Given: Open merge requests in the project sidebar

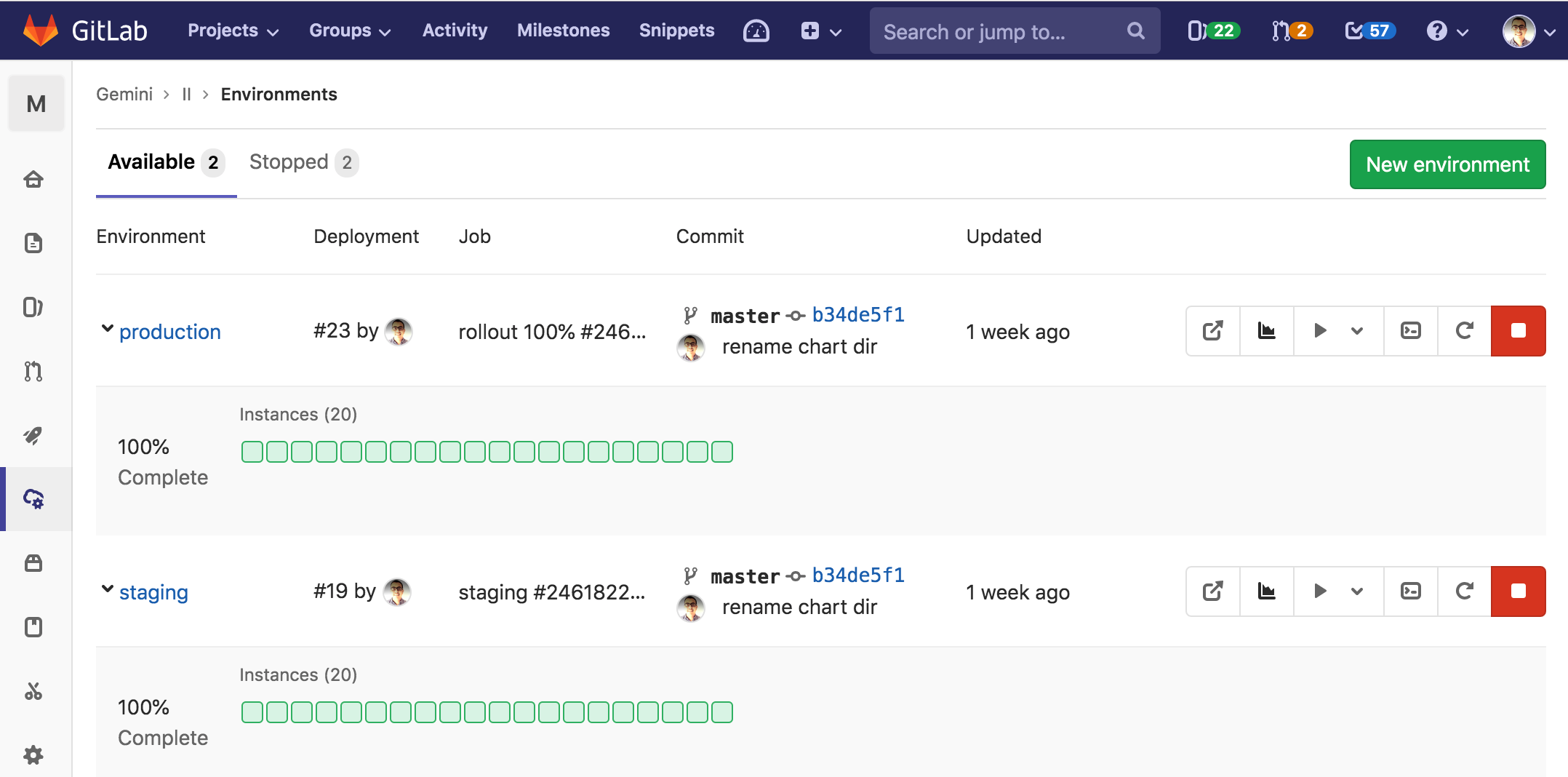Looking at the screenshot, I should click(x=34, y=372).
